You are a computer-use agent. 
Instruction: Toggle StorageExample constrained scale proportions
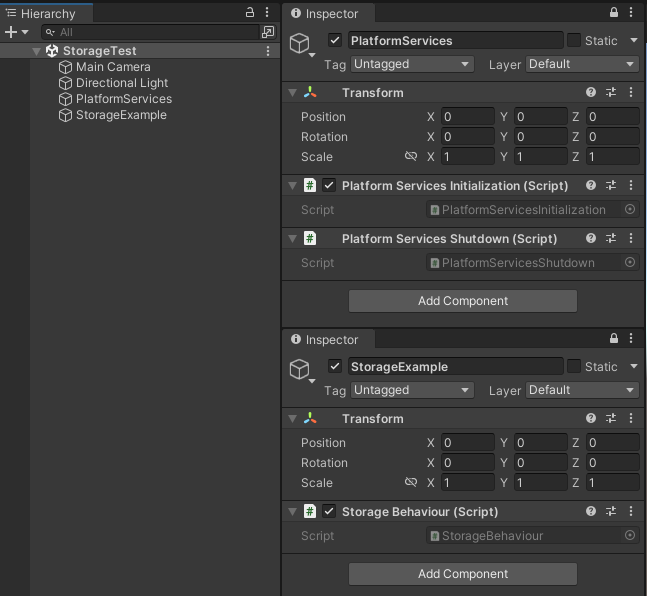(411, 482)
